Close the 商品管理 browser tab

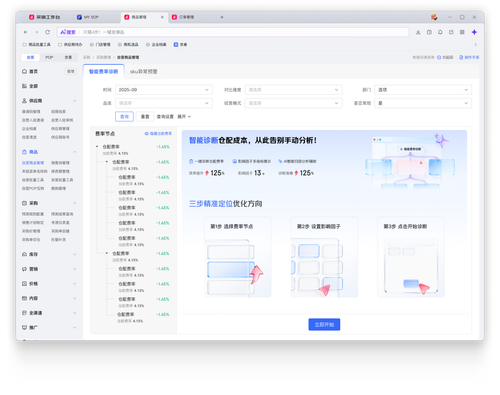click(x=162, y=17)
